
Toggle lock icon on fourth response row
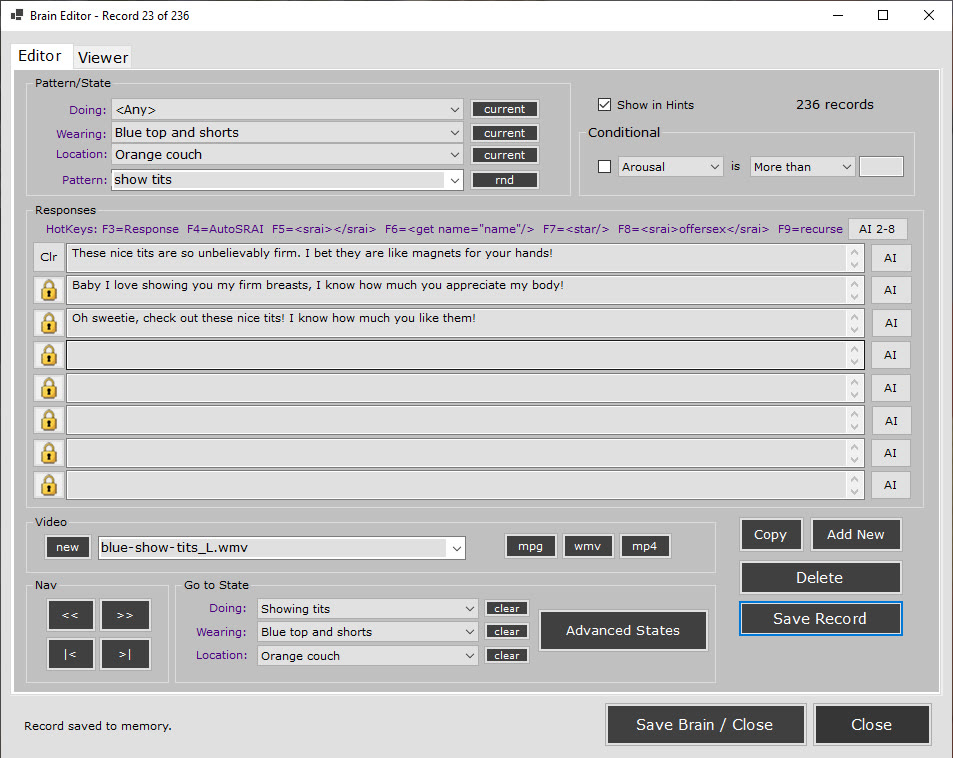coord(49,355)
